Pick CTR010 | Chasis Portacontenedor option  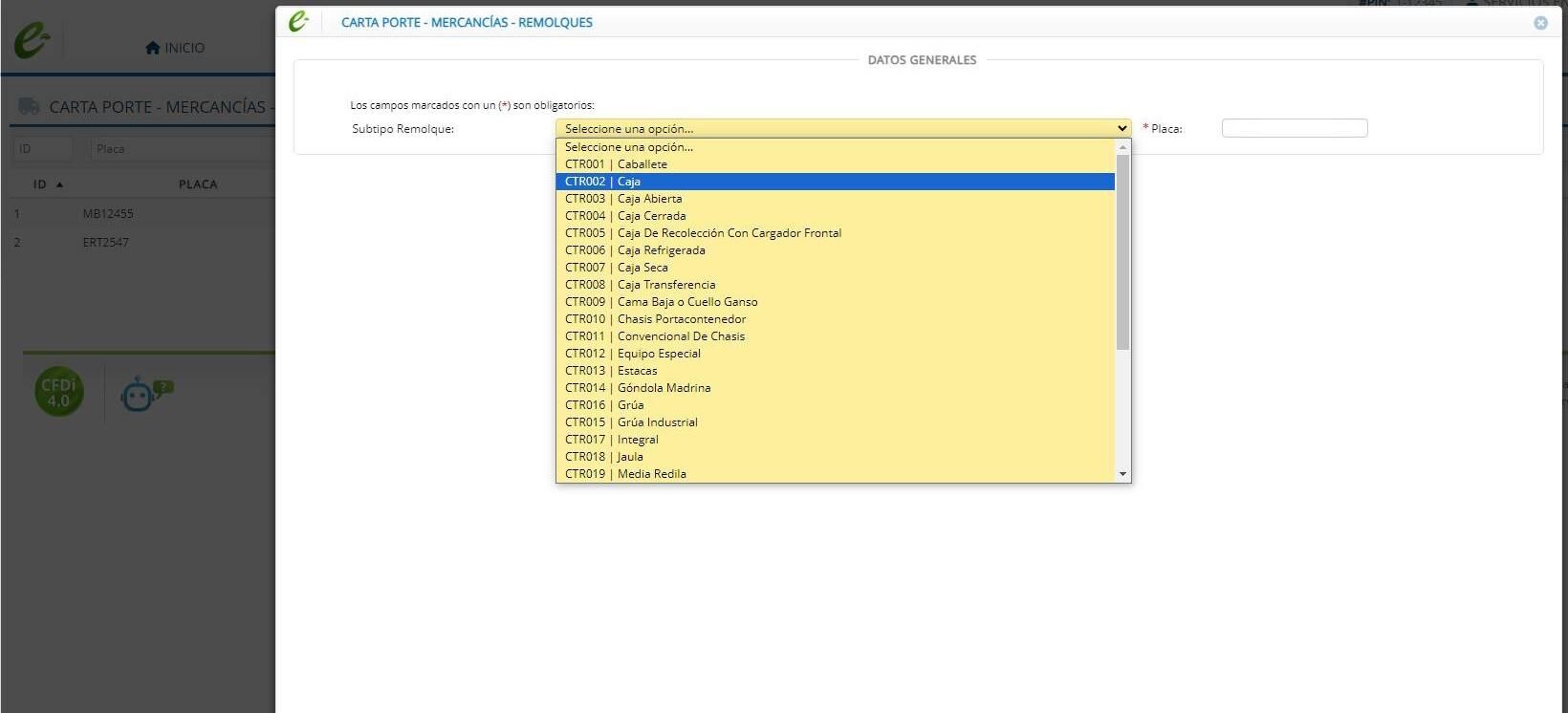click(x=836, y=319)
